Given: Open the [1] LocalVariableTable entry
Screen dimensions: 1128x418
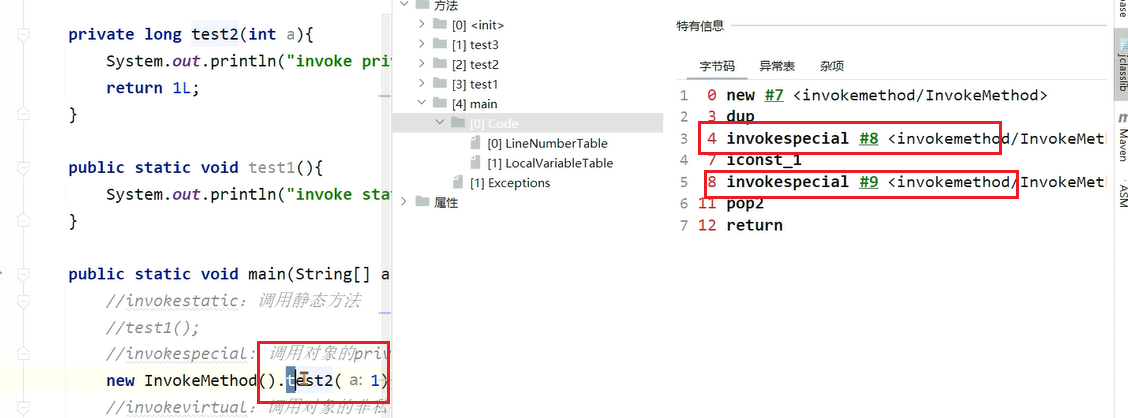Looking at the screenshot, I should [x=550, y=163].
